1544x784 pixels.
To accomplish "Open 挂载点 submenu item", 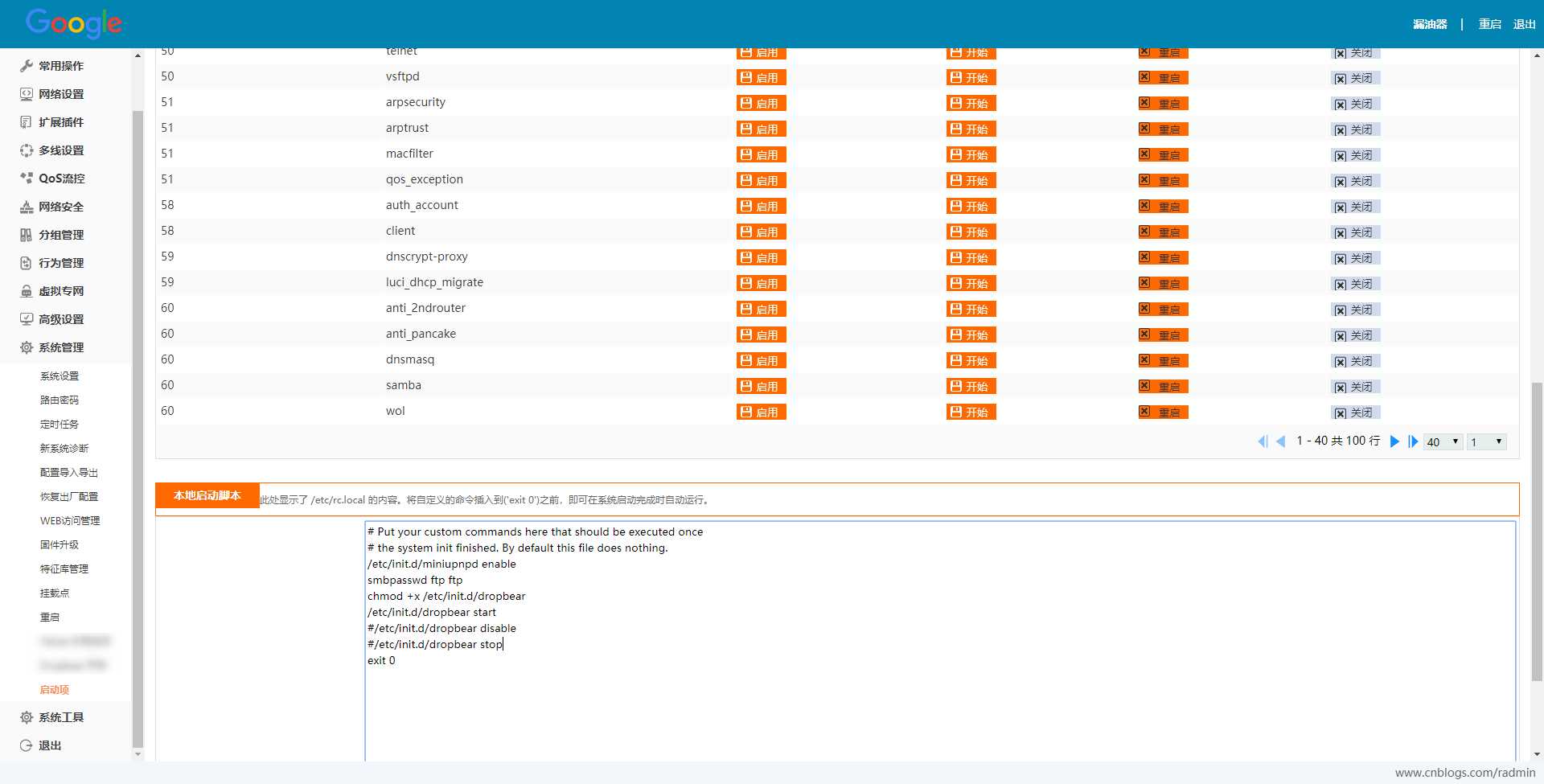I will click(x=55, y=593).
